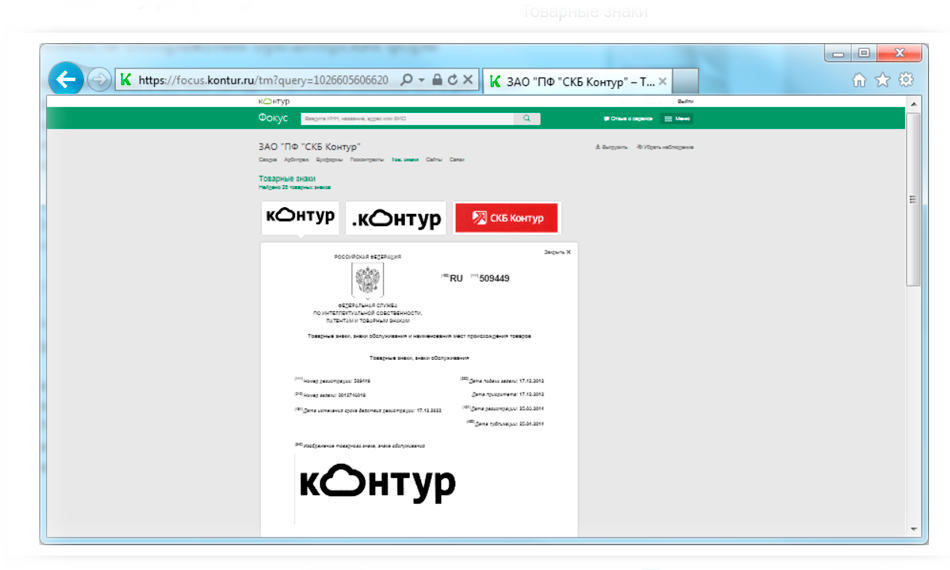The width and height of the screenshot is (950, 570).
Task: Open Отзыв о сервисе feedback link
Action: [x=628, y=119]
